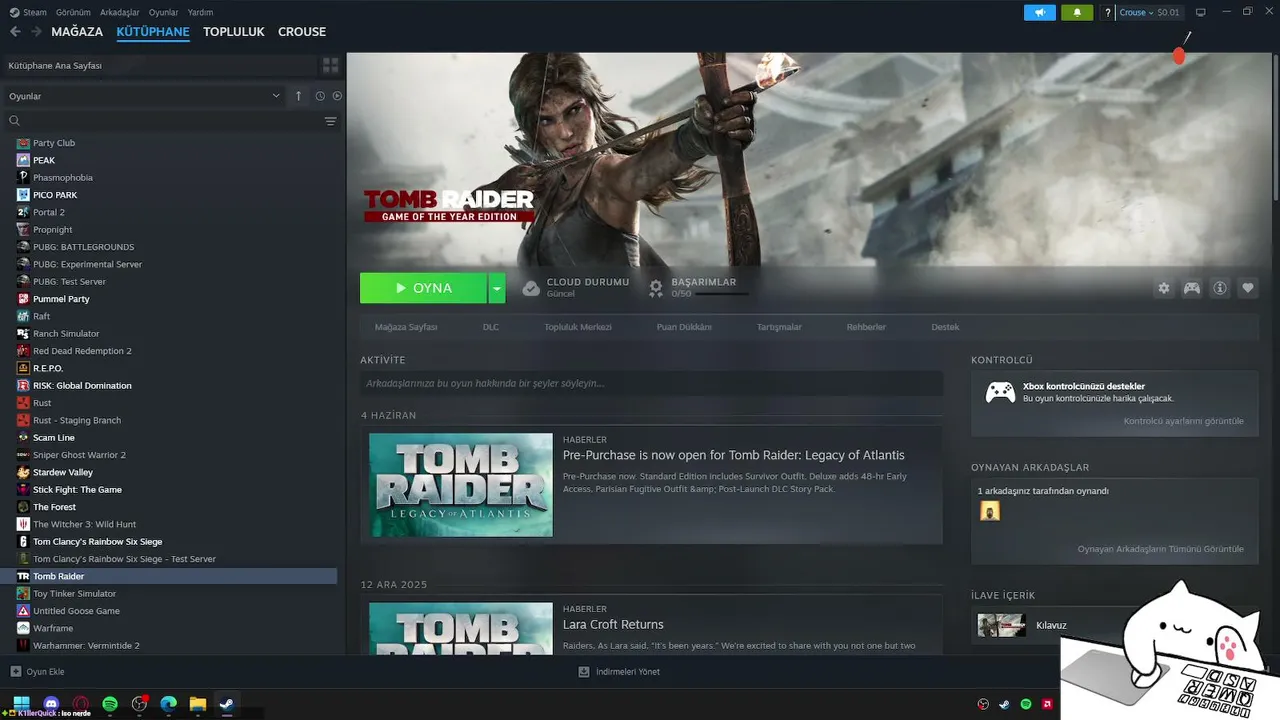Open the Windows Start menu
The width and height of the screenshot is (1280, 720).
click(21, 702)
